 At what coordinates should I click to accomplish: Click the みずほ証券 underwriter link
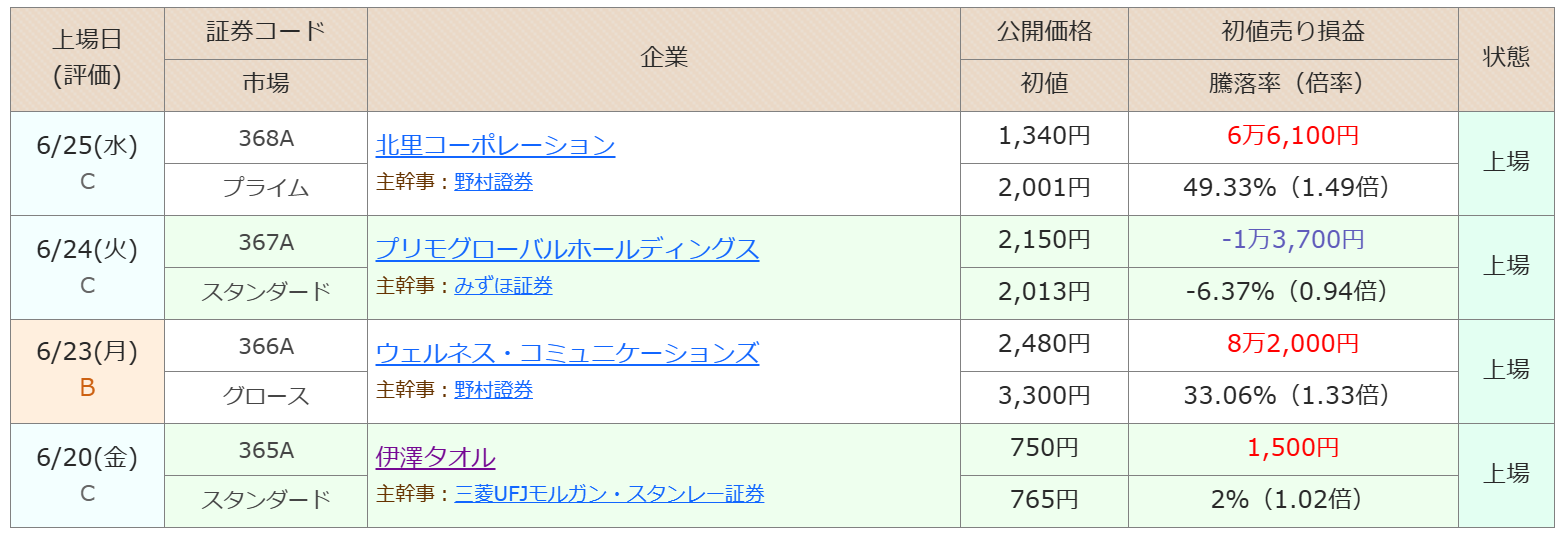coord(503,286)
